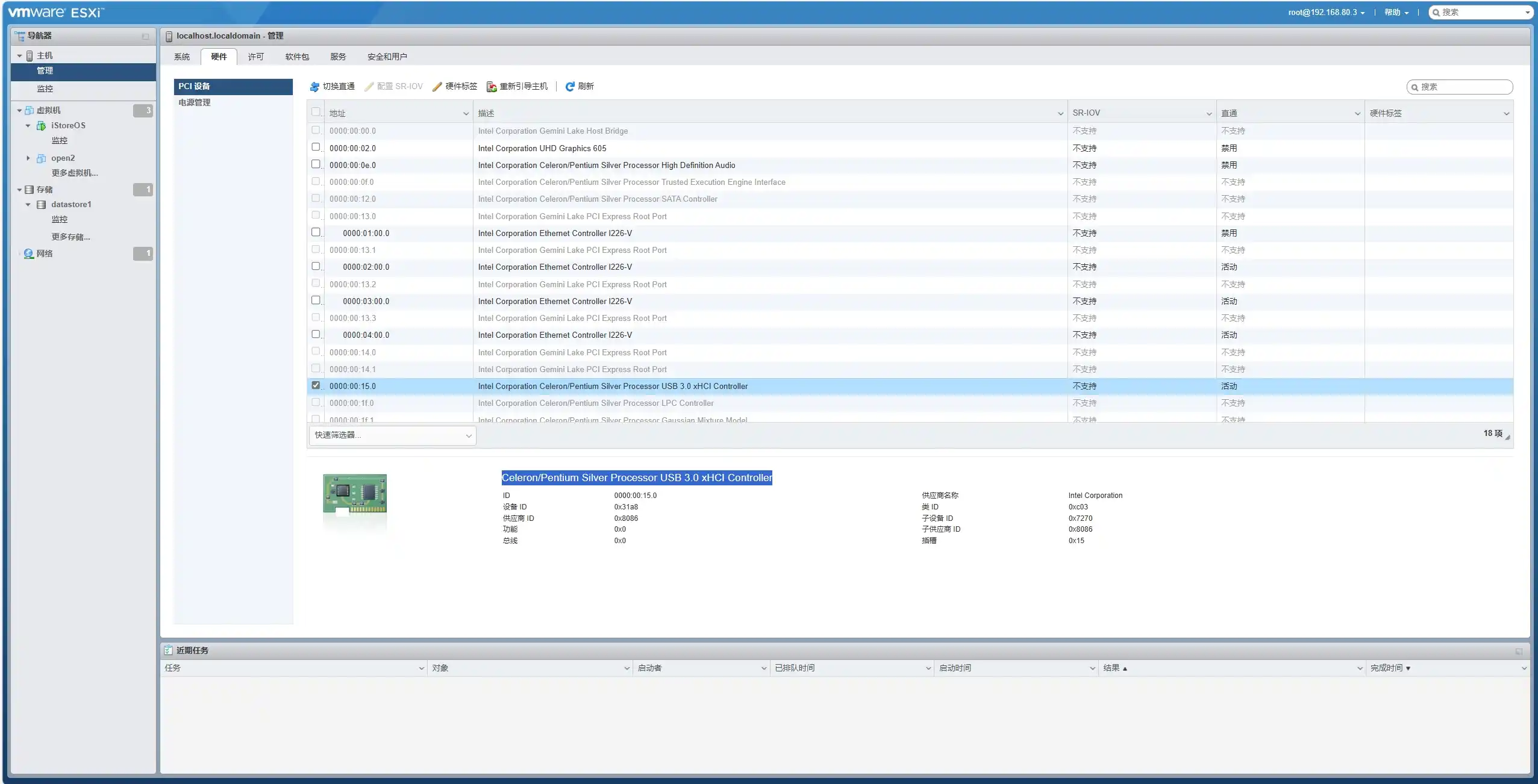Image resolution: width=1538 pixels, height=784 pixels.
Task: Collapse the iStoreOS tree node
Action: (x=28, y=126)
